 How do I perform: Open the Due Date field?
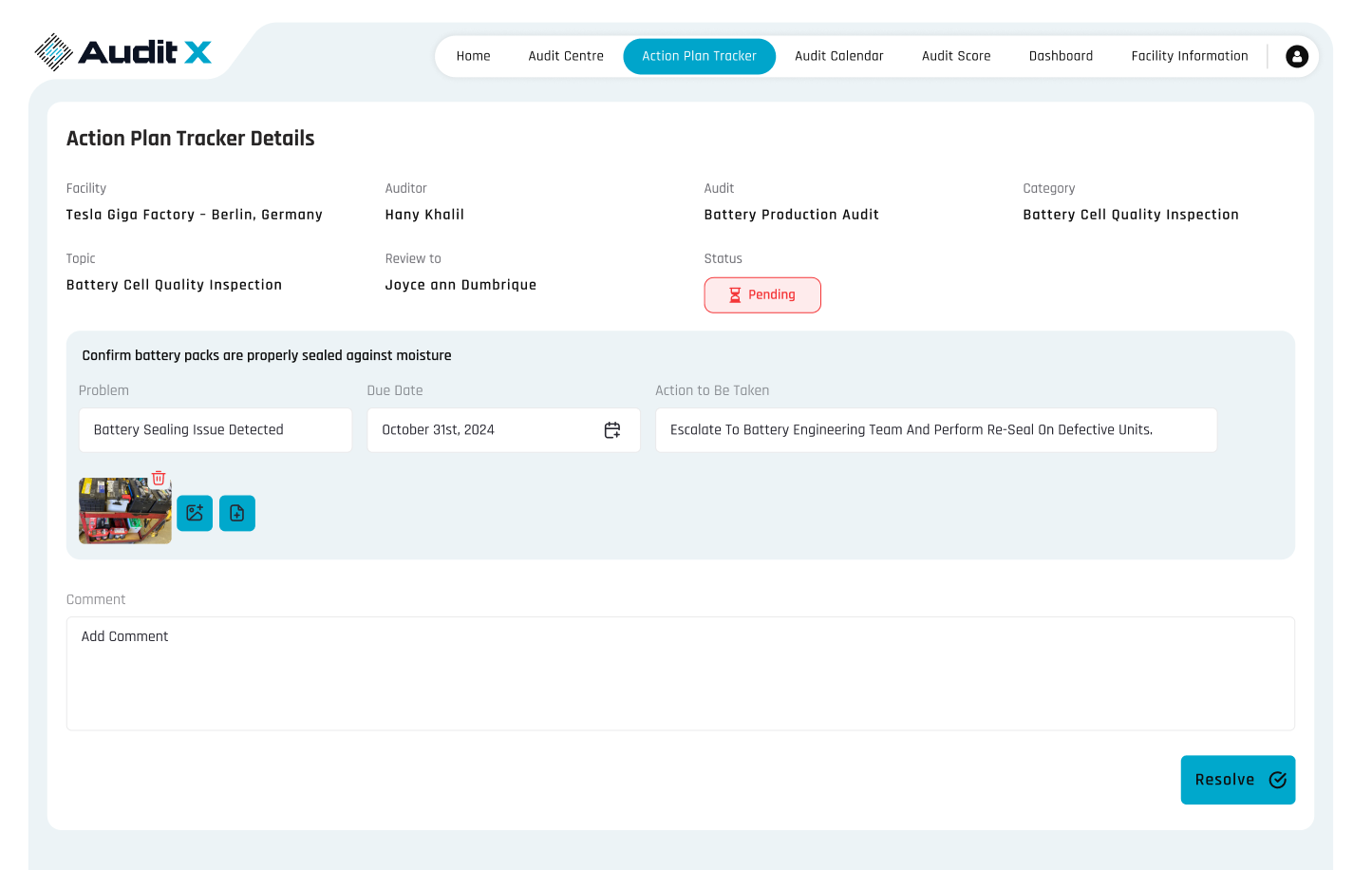click(484, 430)
